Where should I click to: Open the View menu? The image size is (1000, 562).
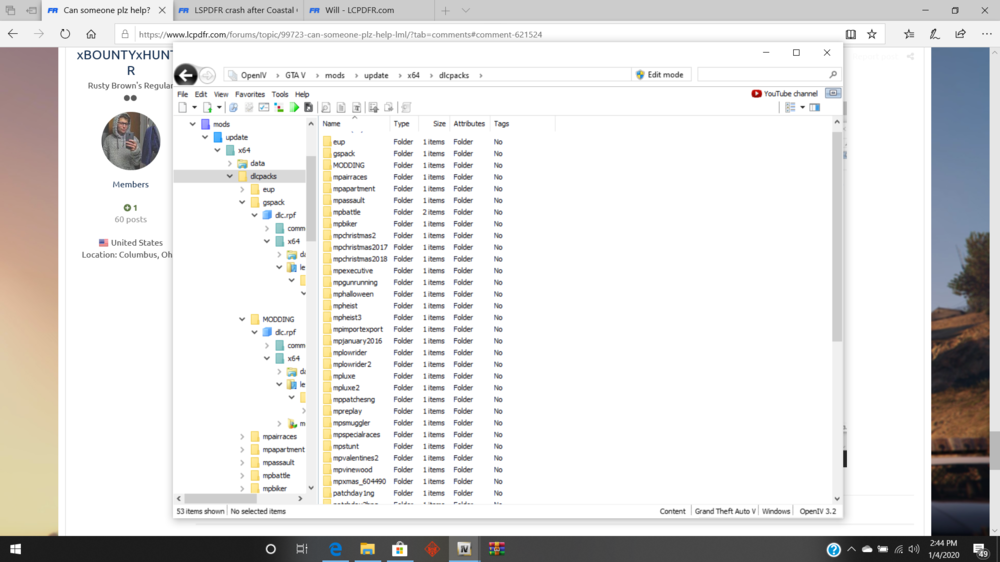pyautogui.click(x=221, y=94)
